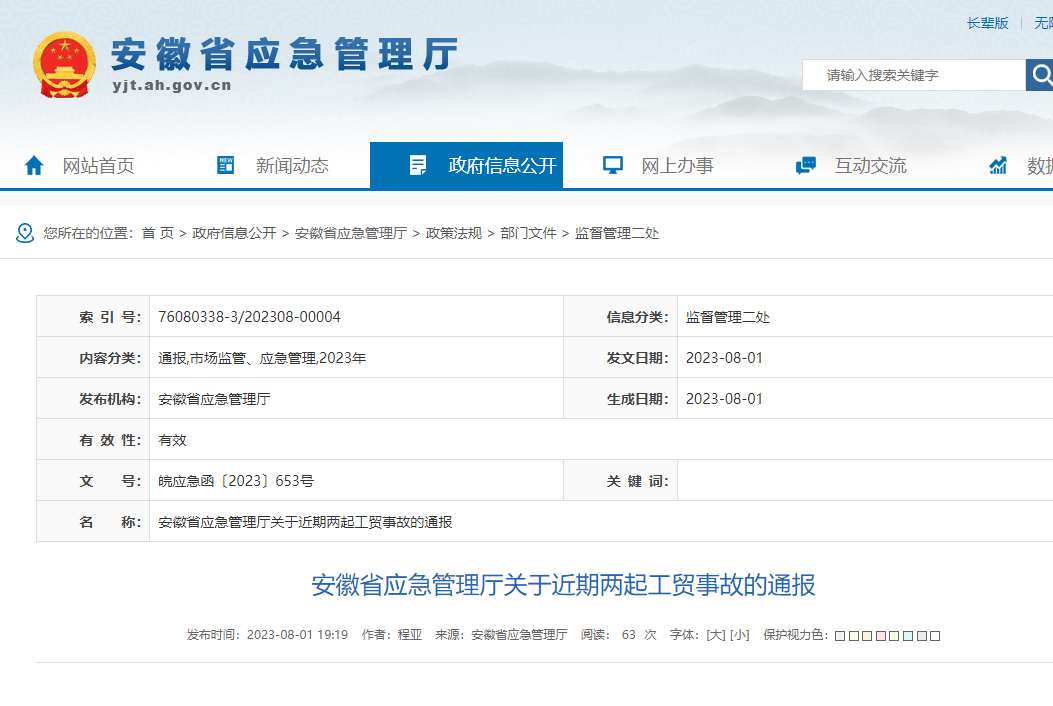Click the bar chart icon at the nav bar end
The image size is (1053, 706).
[998, 165]
